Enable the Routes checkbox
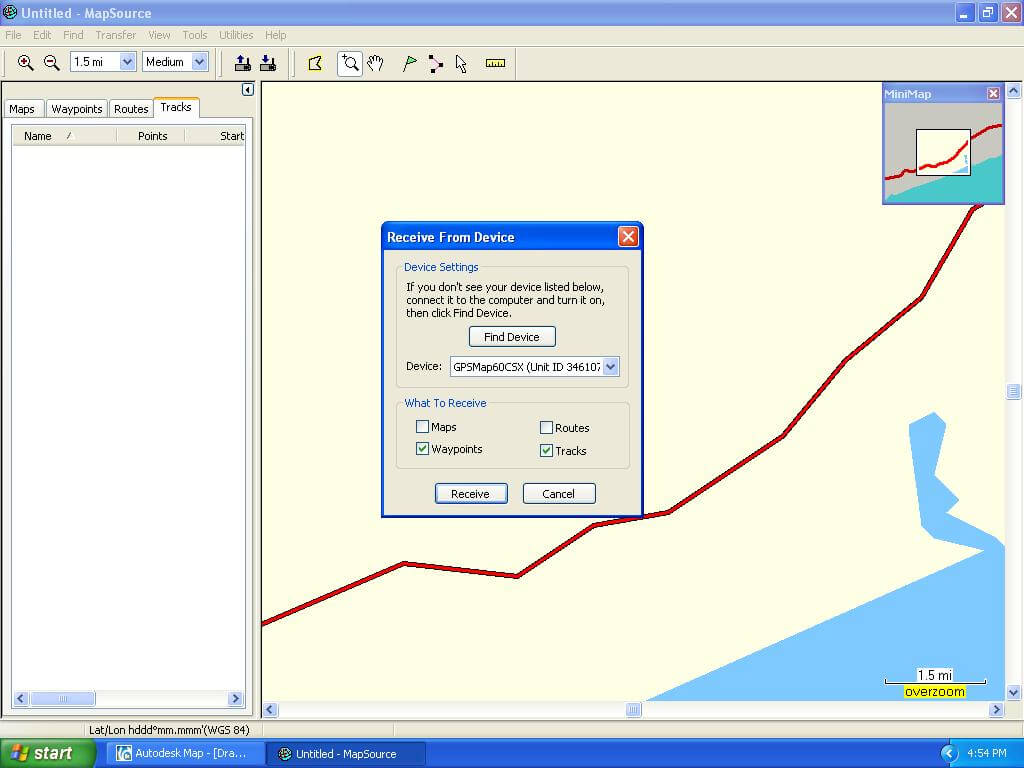1024x768 pixels. pos(547,428)
